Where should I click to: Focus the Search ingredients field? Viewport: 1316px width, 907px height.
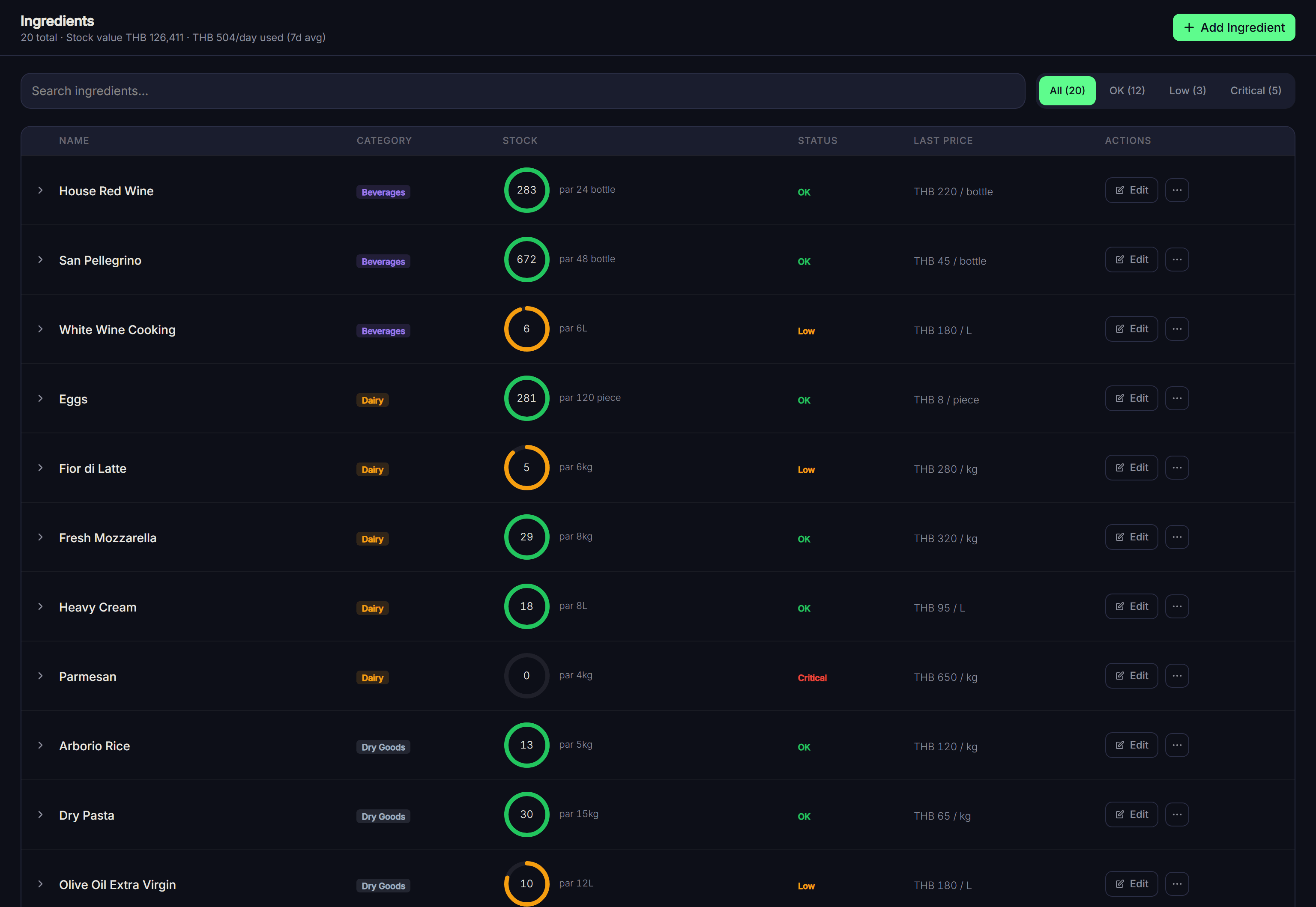click(x=523, y=91)
